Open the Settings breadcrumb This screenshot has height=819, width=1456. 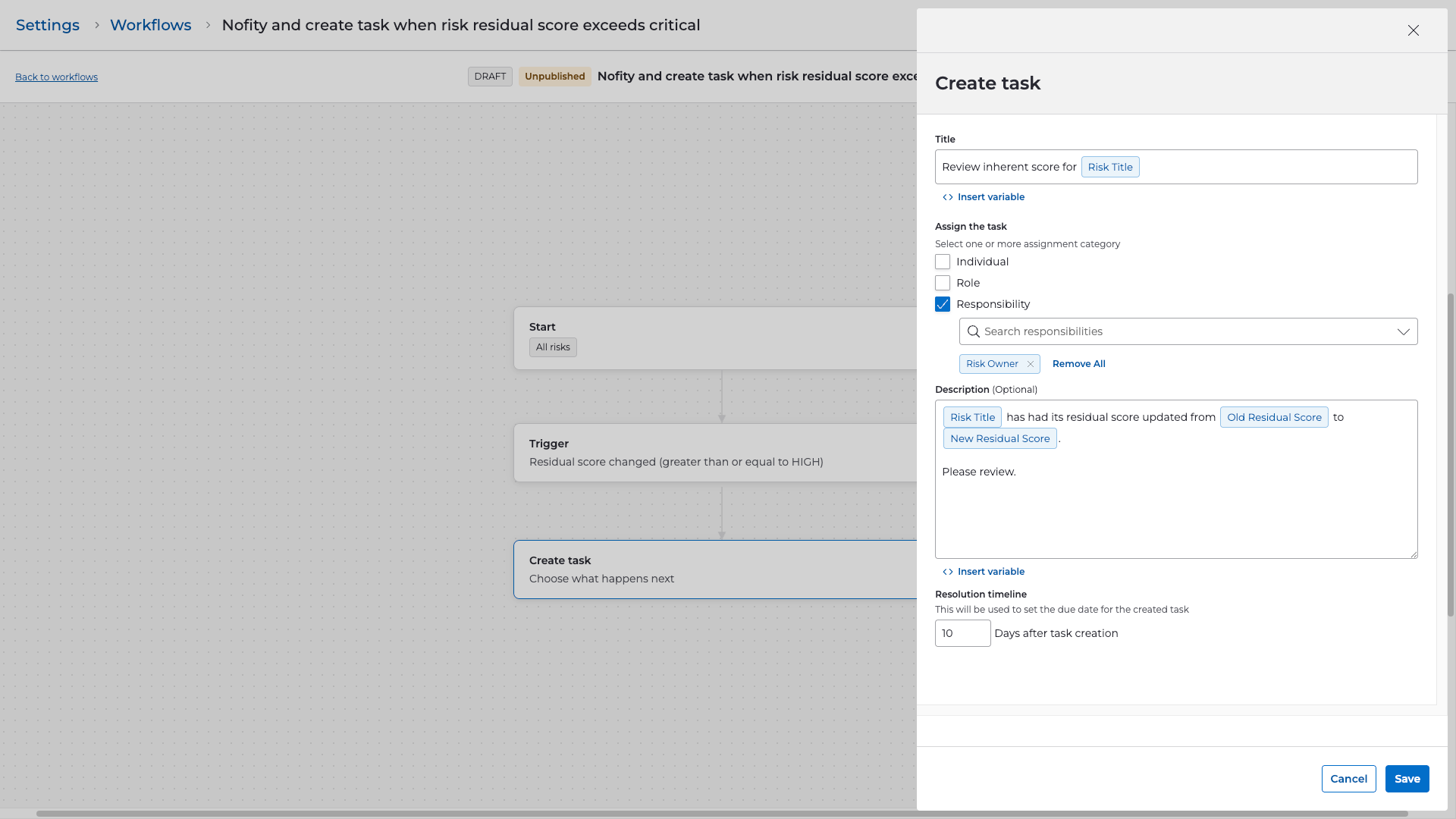pos(48,25)
